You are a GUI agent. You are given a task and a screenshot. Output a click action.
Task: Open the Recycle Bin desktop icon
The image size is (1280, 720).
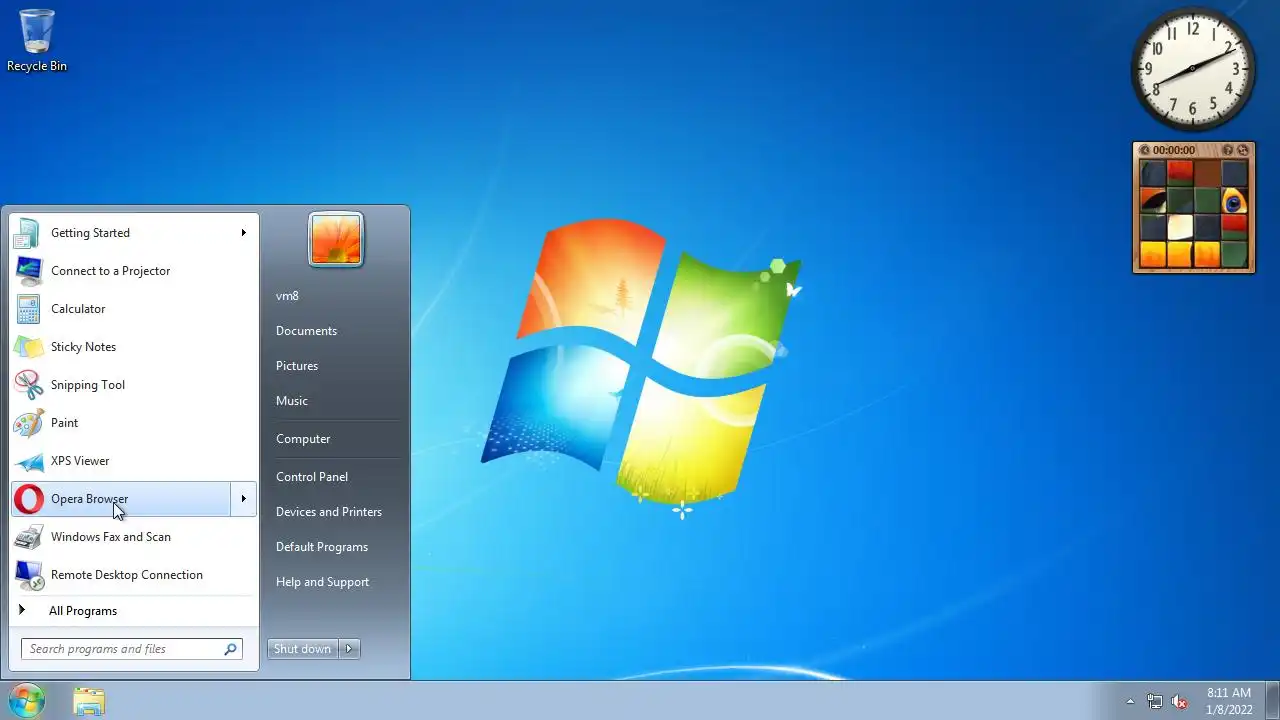[37, 41]
